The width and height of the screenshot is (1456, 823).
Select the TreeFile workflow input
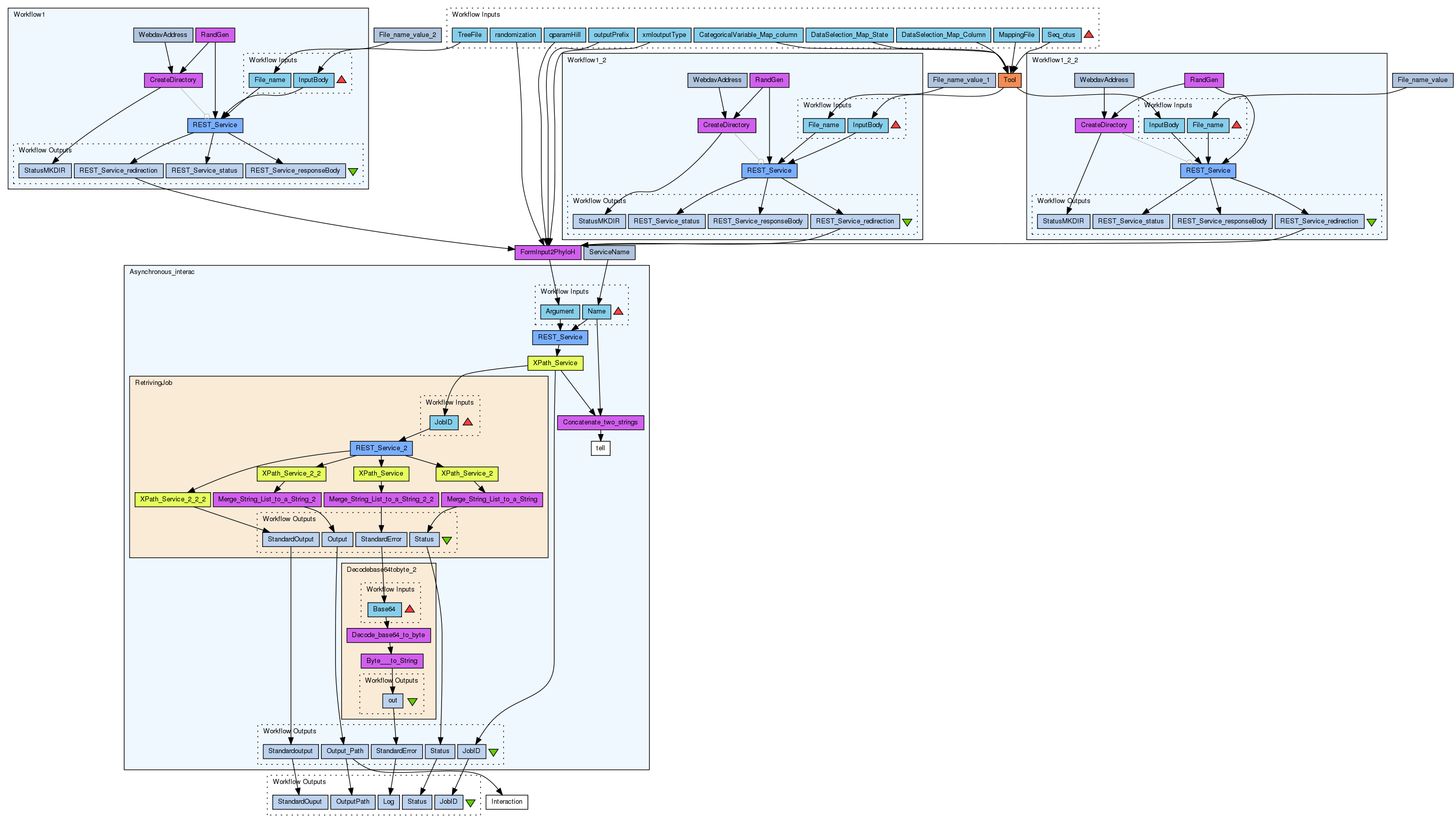469,35
